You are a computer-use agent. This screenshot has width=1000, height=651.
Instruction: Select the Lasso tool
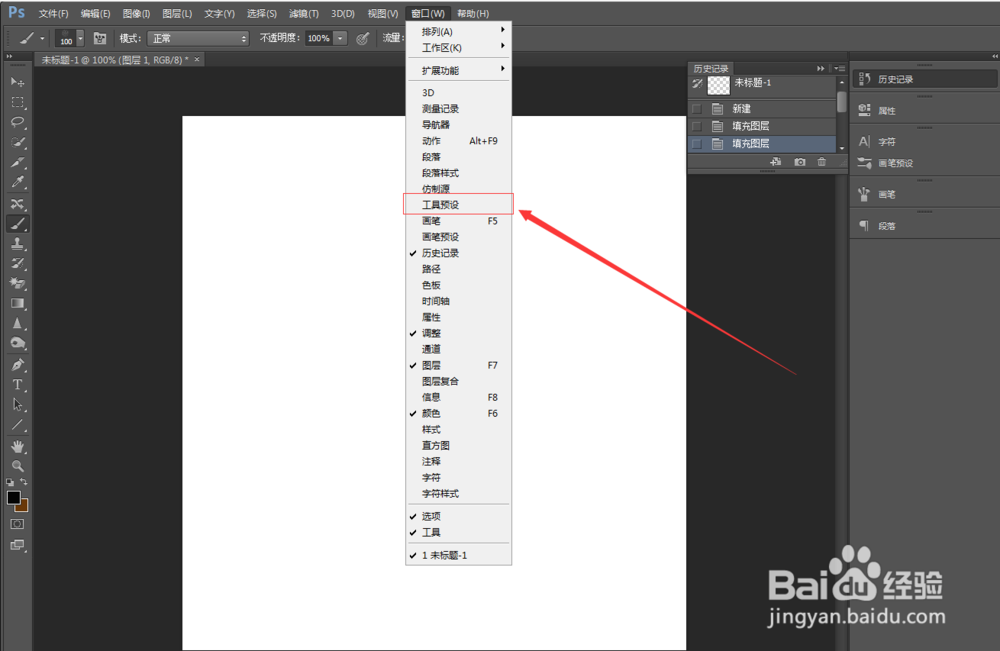coord(17,122)
